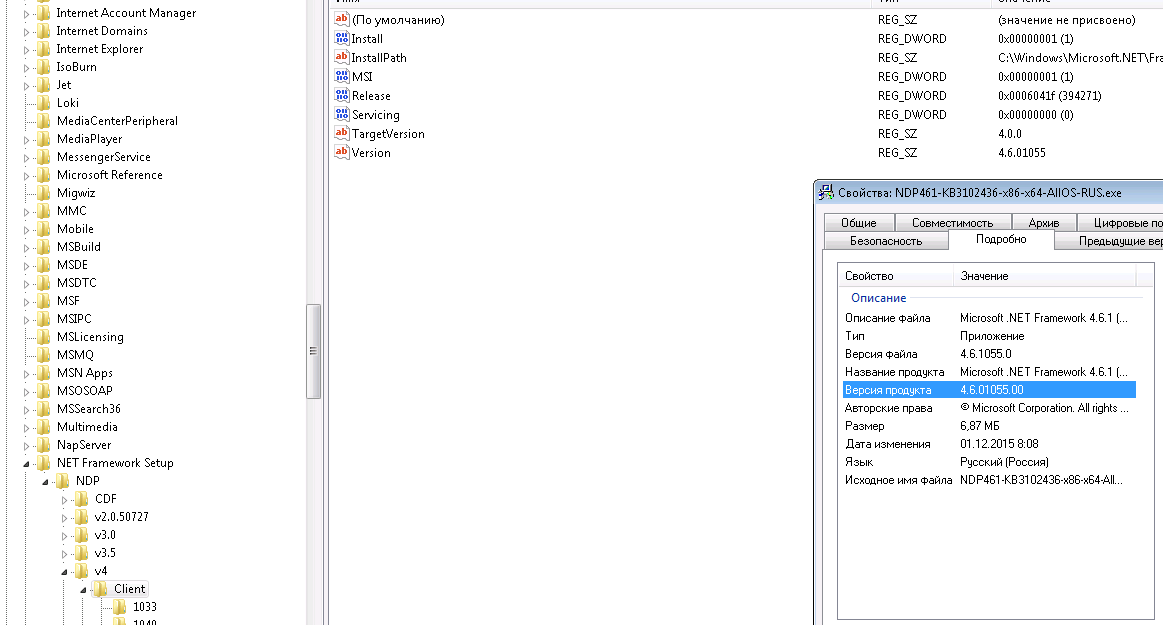Select the Подробно tab
The height and width of the screenshot is (625, 1163).
1001,239
